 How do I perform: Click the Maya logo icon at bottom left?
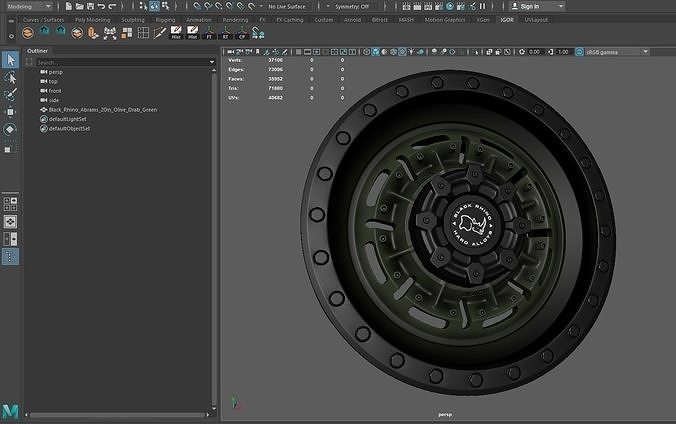(x=10, y=411)
